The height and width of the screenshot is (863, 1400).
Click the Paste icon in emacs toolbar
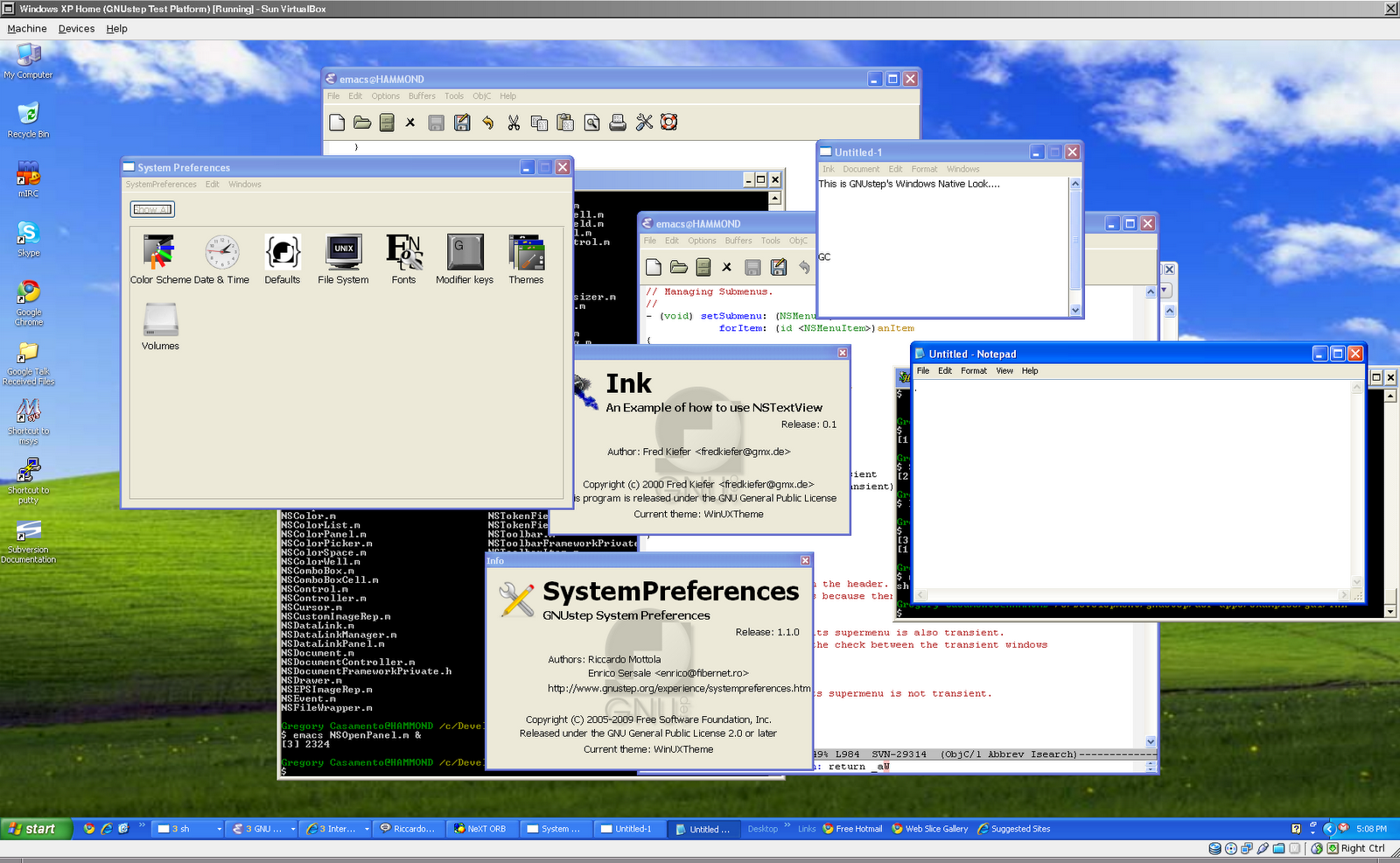[x=565, y=123]
